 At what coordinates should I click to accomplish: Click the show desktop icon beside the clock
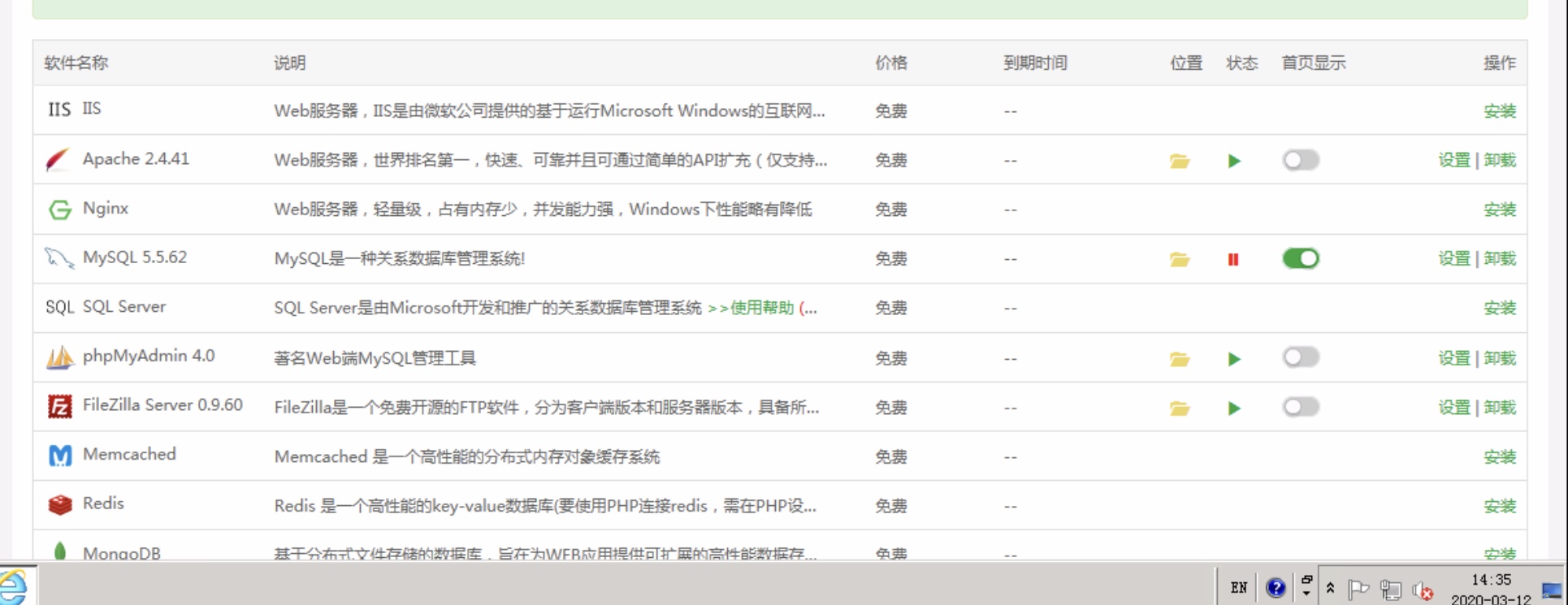(x=1552, y=590)
